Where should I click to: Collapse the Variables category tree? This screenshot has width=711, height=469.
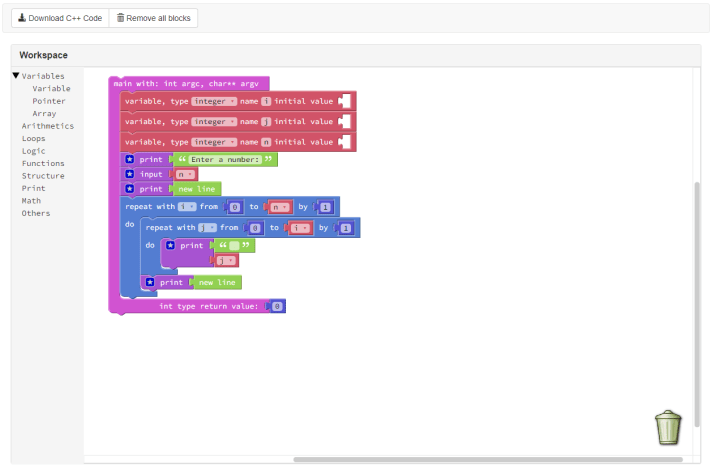click(16, 76)
